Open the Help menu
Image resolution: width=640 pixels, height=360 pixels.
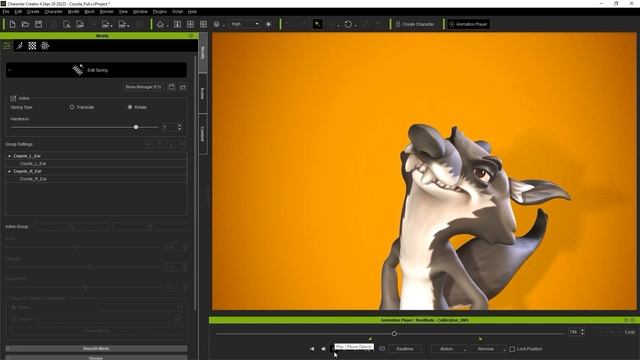click(x=192, y=12)
